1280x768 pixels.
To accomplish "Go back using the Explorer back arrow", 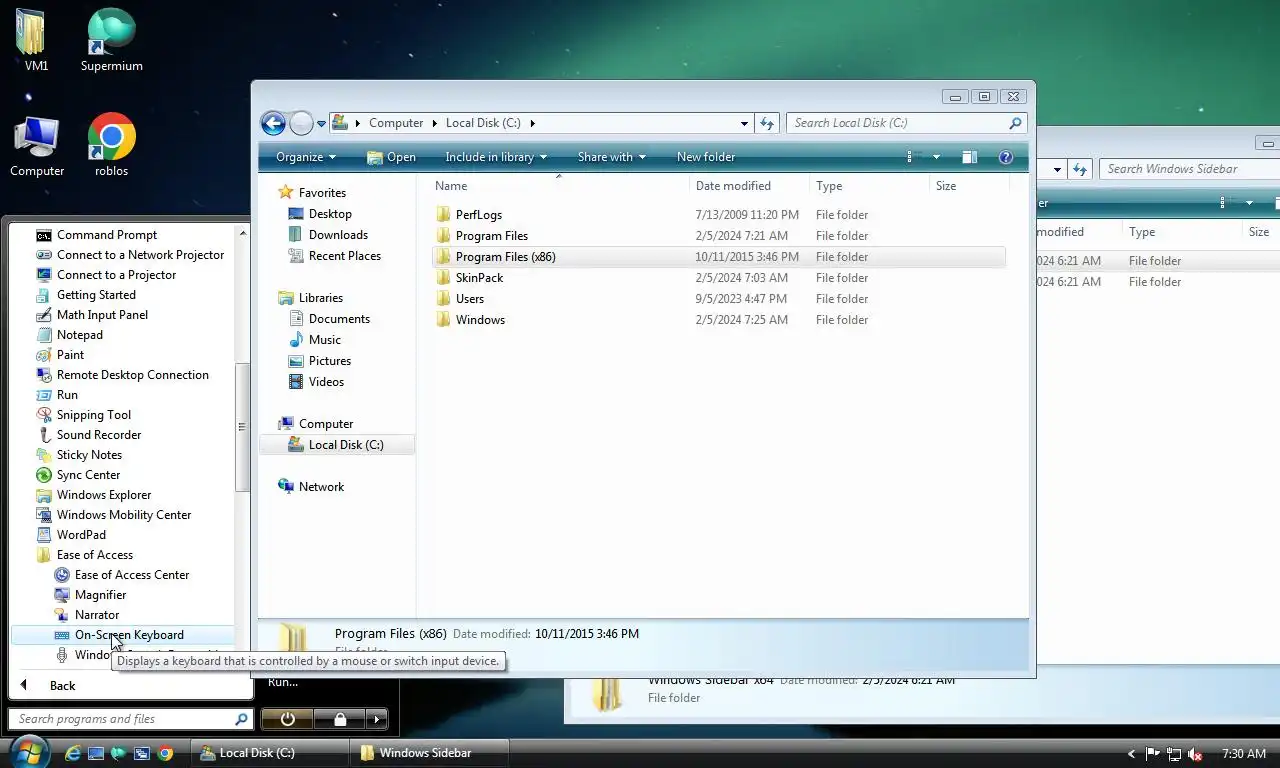I will (x=273, y=123).
